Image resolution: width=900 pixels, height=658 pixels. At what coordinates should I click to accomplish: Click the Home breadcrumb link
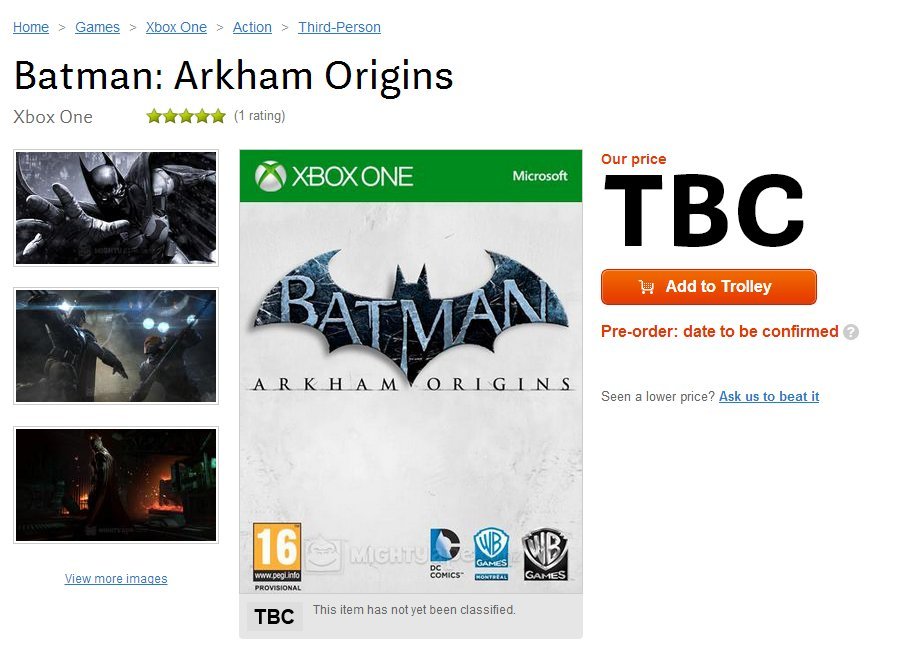pos(31,27)
